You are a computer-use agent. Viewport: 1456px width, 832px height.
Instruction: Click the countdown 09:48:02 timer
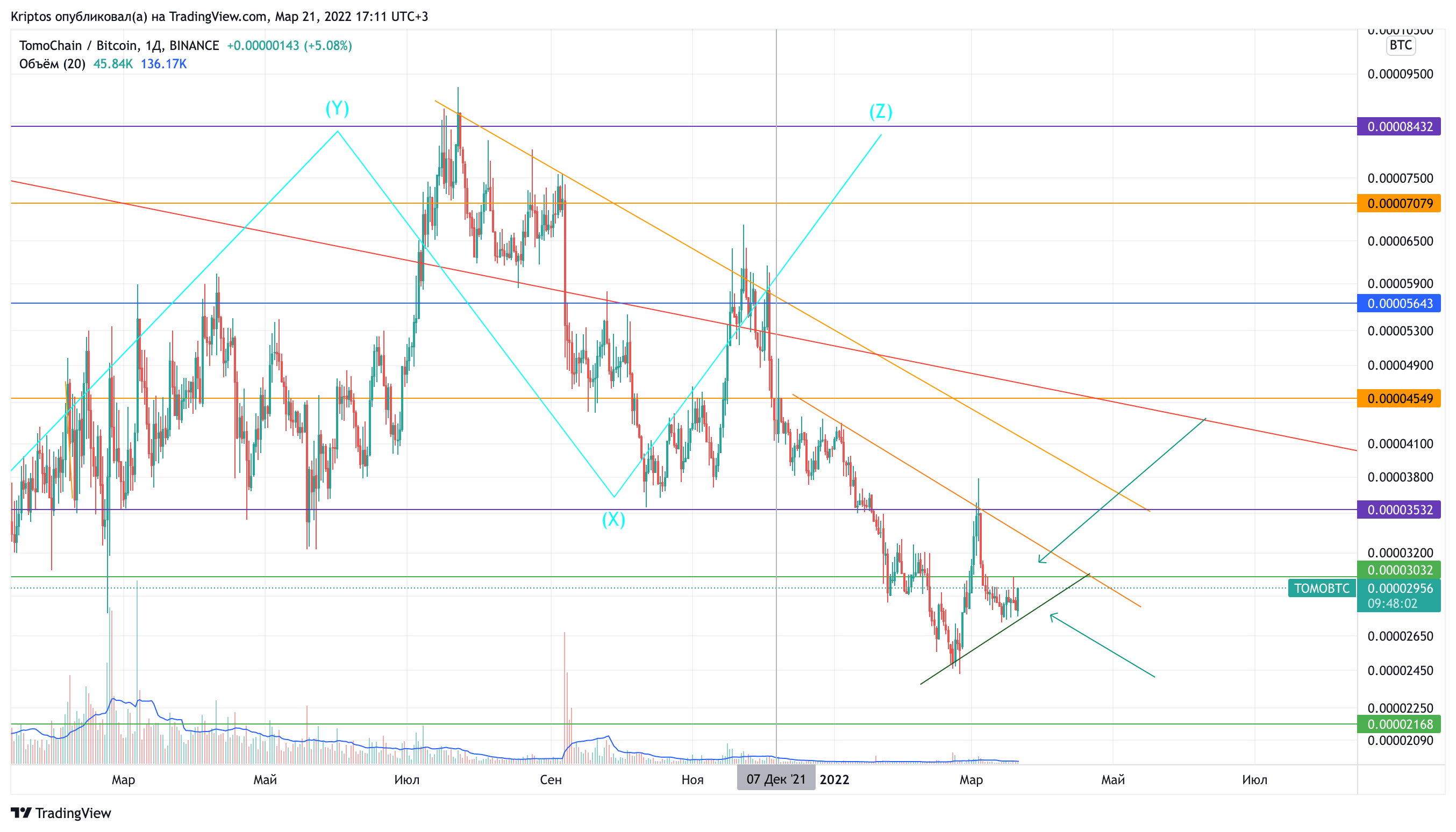[x=1392, y=604]
